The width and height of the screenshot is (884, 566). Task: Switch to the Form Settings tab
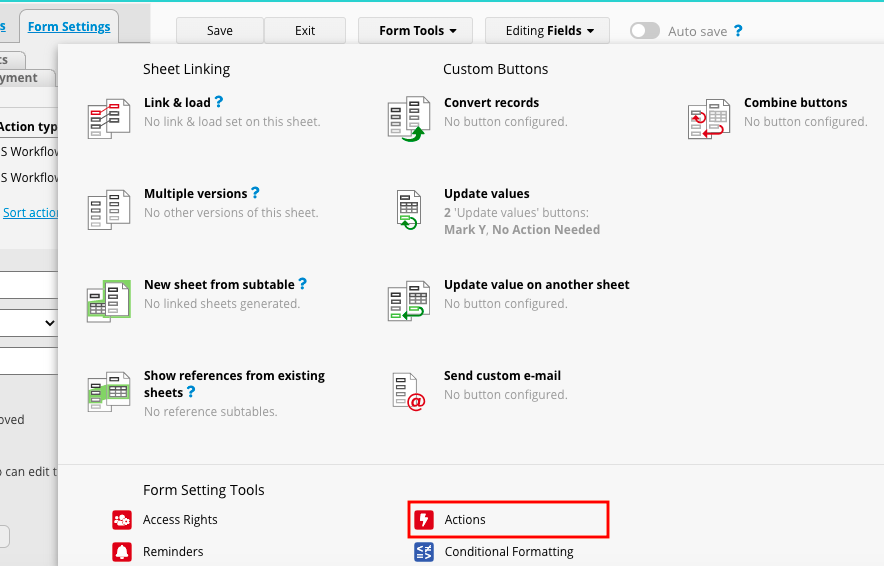tap(69, 26)
